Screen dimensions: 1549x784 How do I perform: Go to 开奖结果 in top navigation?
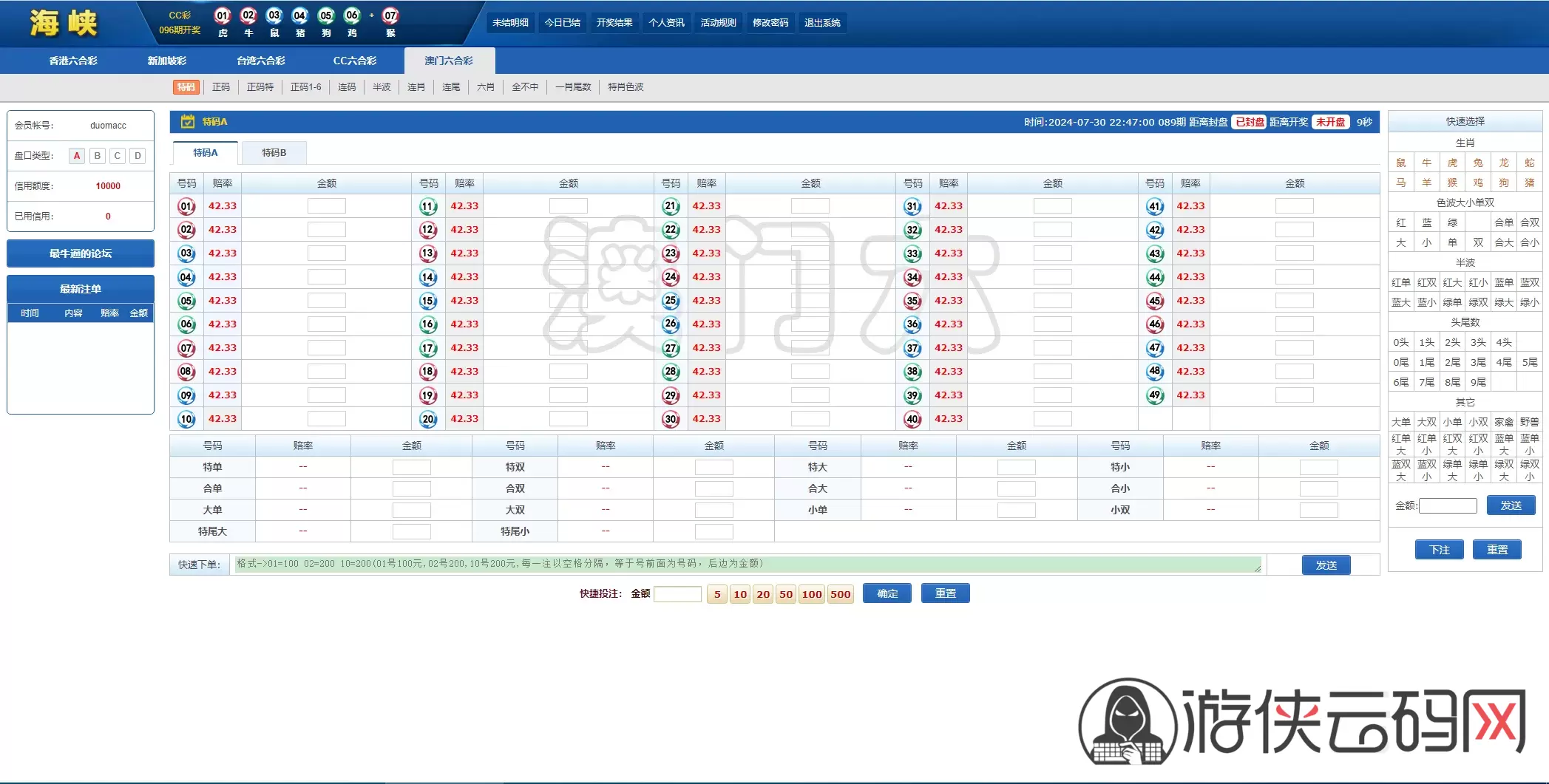(x=614, y=23)
